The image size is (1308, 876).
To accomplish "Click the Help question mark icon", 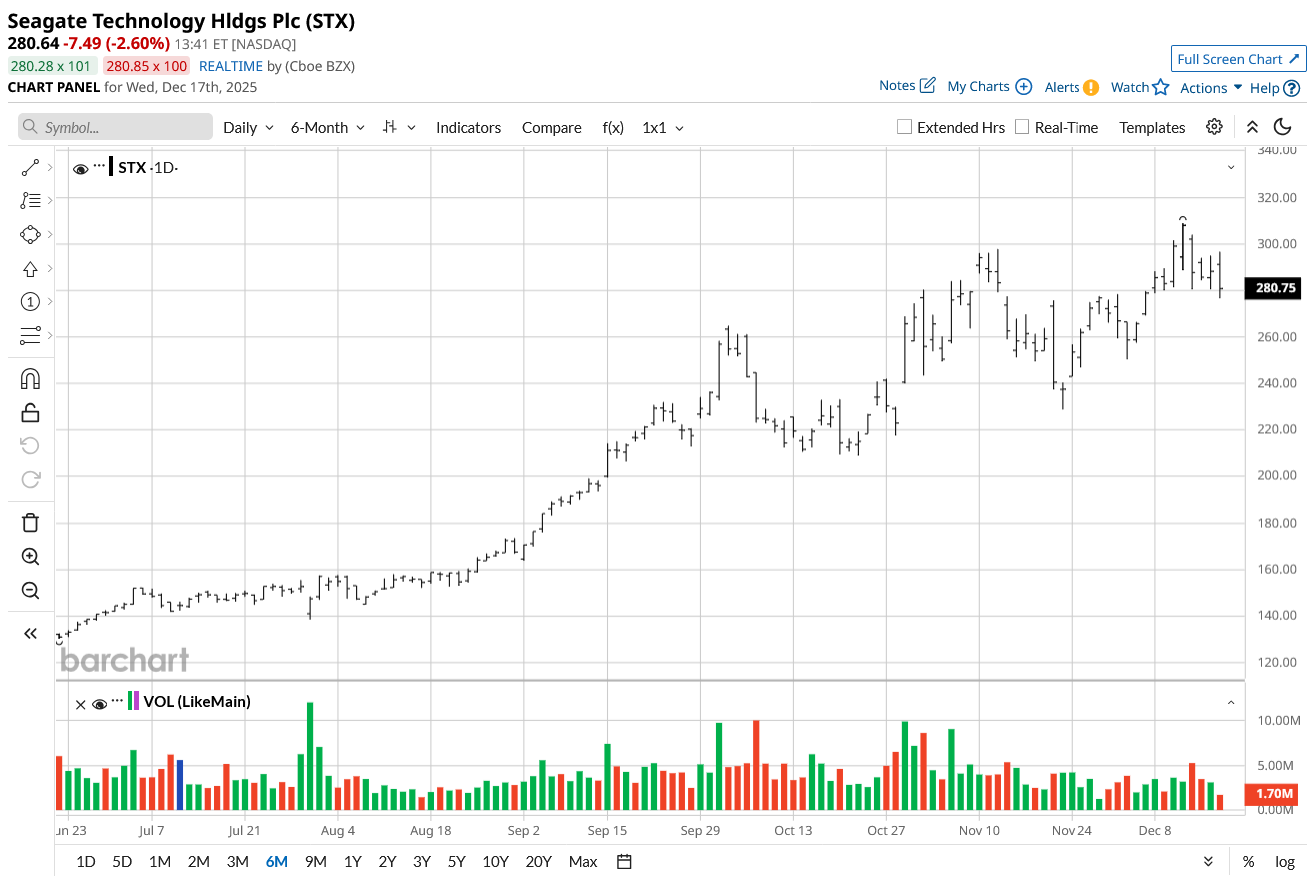I will point(1292,88).
